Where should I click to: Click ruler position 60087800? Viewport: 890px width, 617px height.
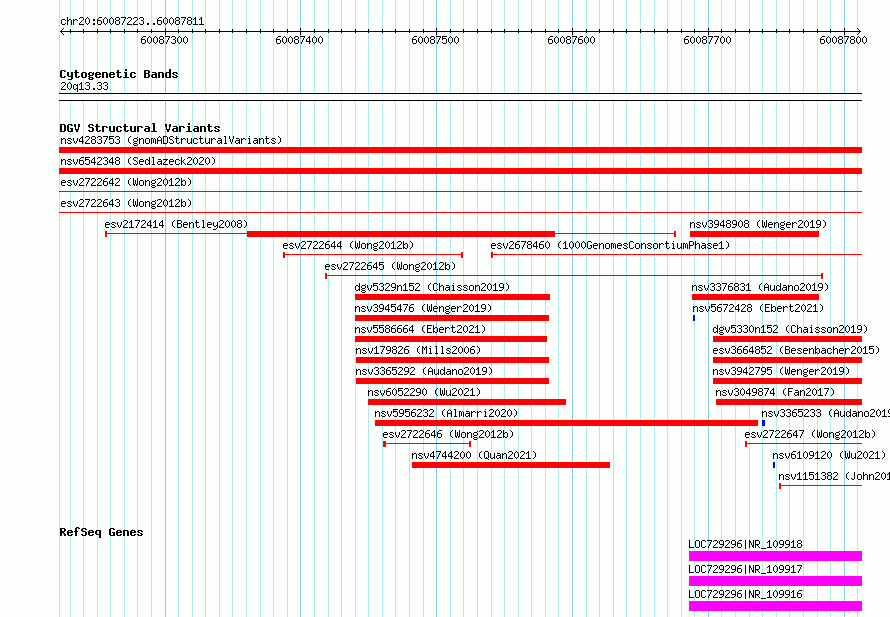843,40
